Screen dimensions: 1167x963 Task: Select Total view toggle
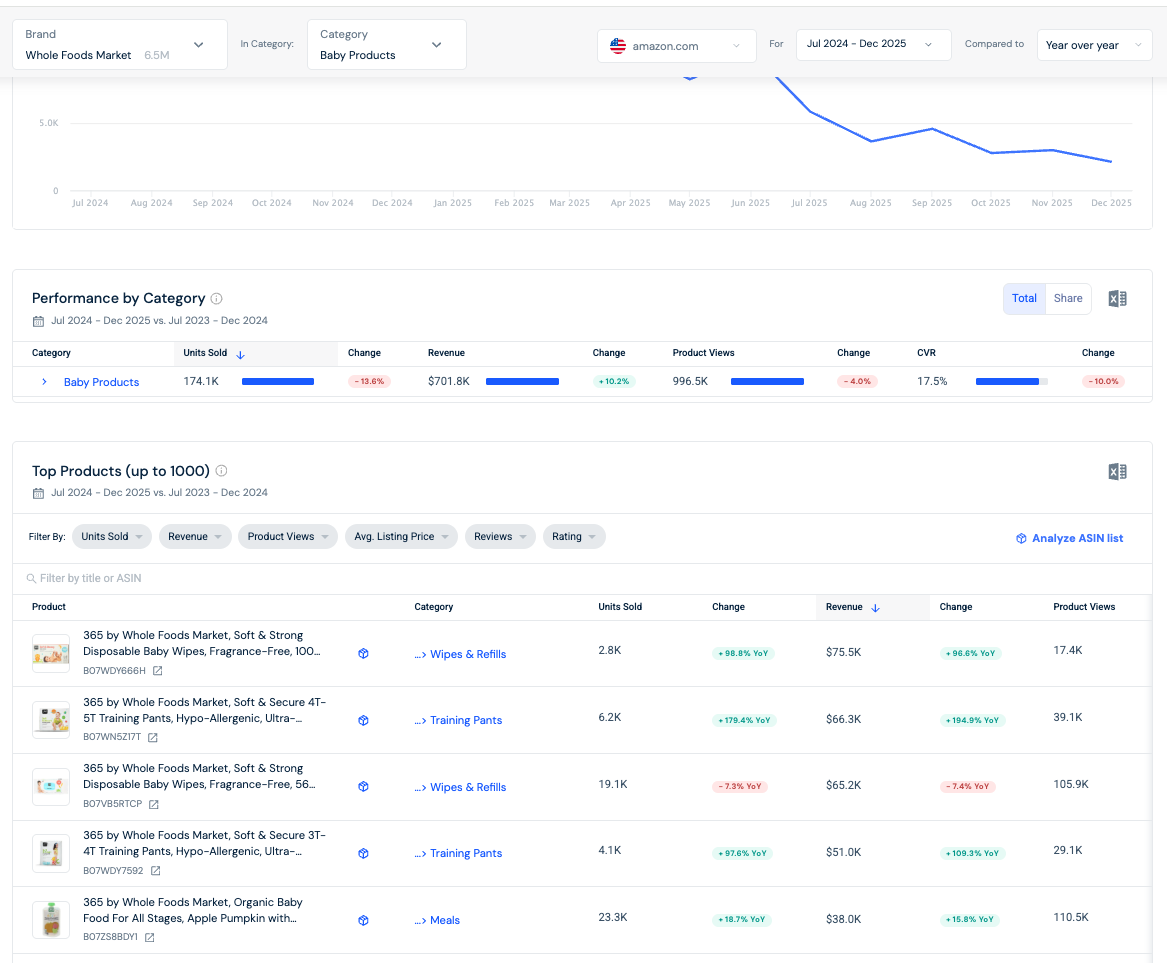[1024, 298]
